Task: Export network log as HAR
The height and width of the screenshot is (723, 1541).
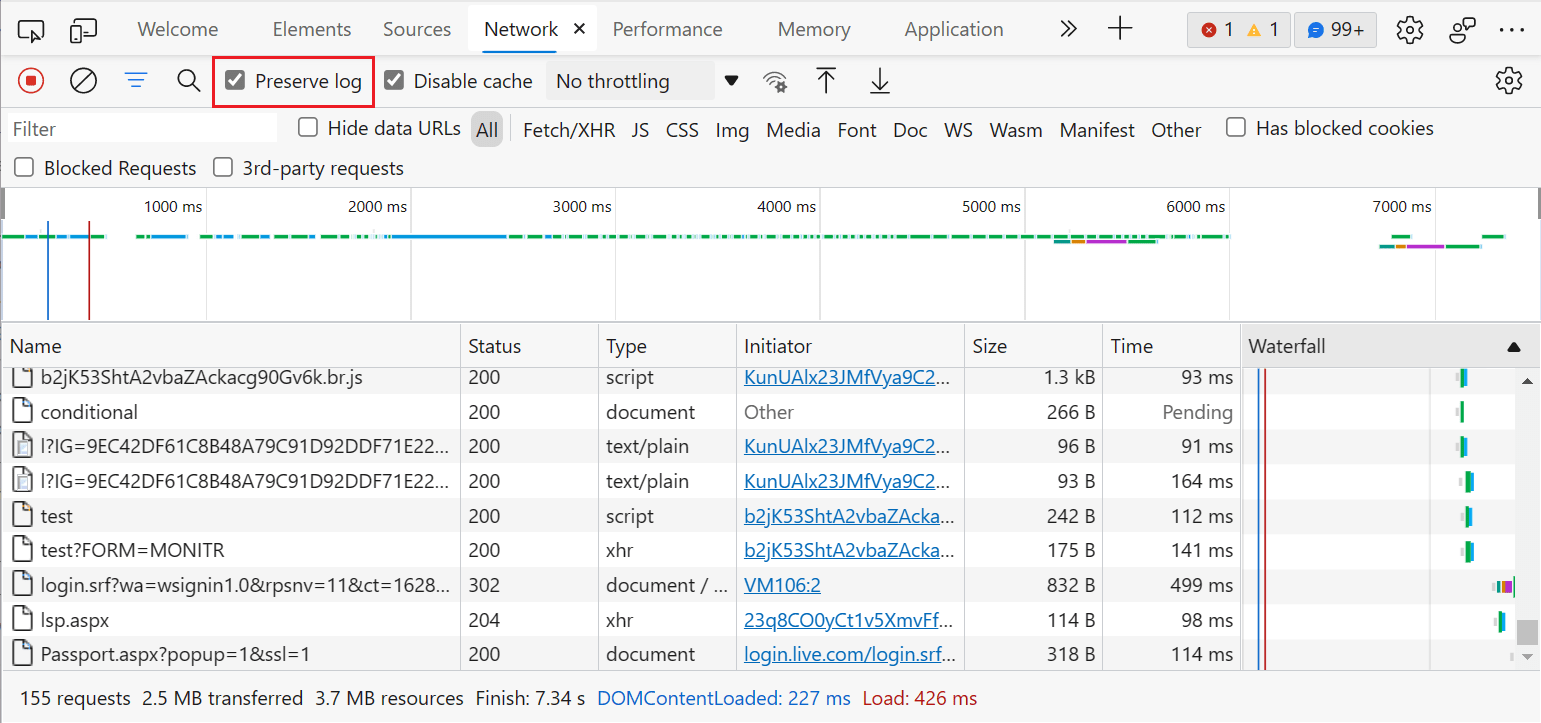Action: click(879, 81)
